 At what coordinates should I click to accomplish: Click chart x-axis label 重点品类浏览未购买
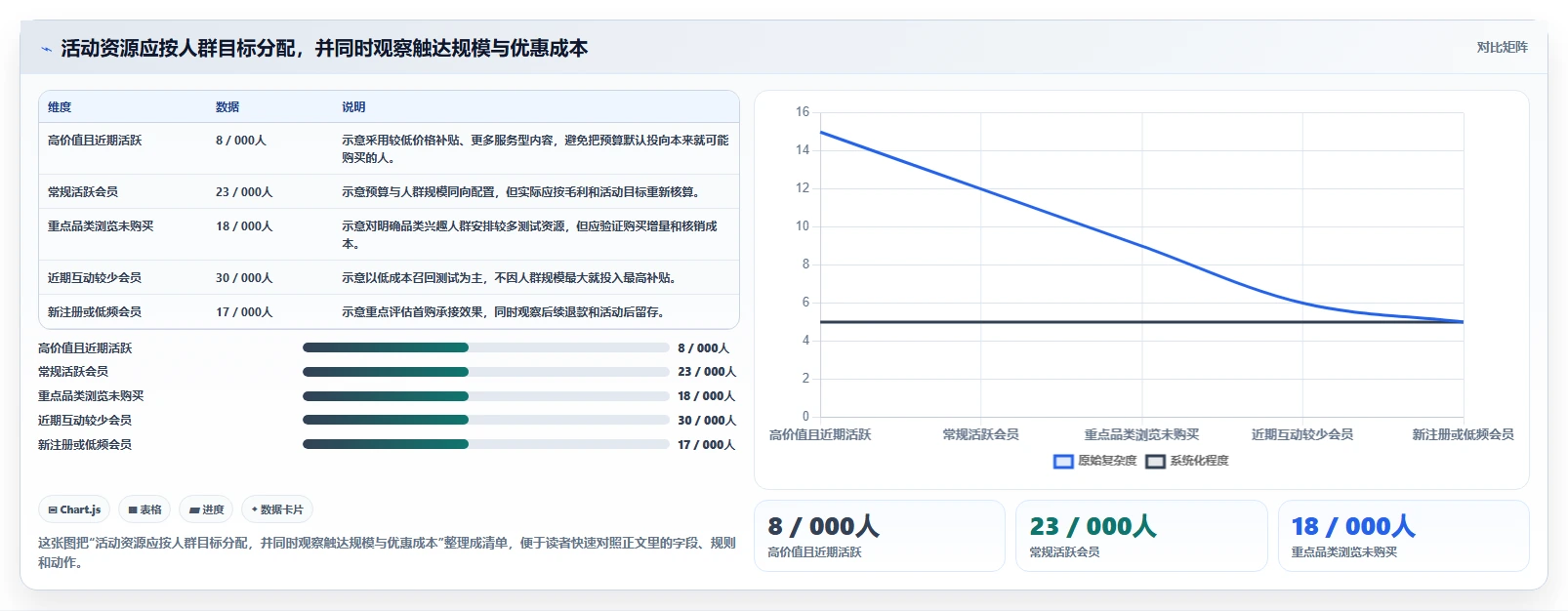pos(1141,435)
